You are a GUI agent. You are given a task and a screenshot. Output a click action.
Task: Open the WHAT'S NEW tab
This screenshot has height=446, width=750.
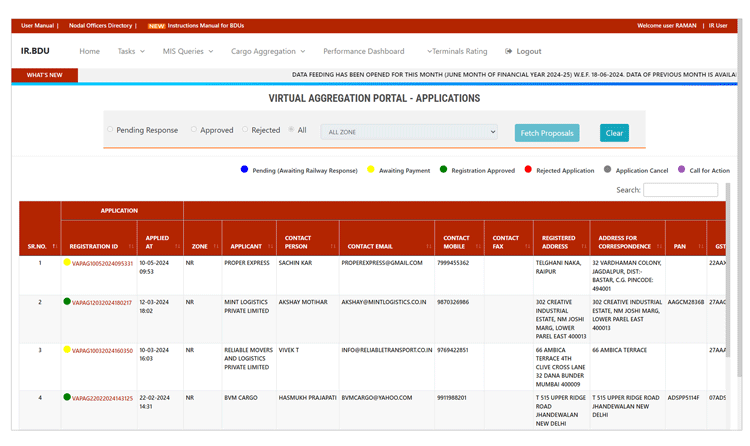tap(44, 75)
